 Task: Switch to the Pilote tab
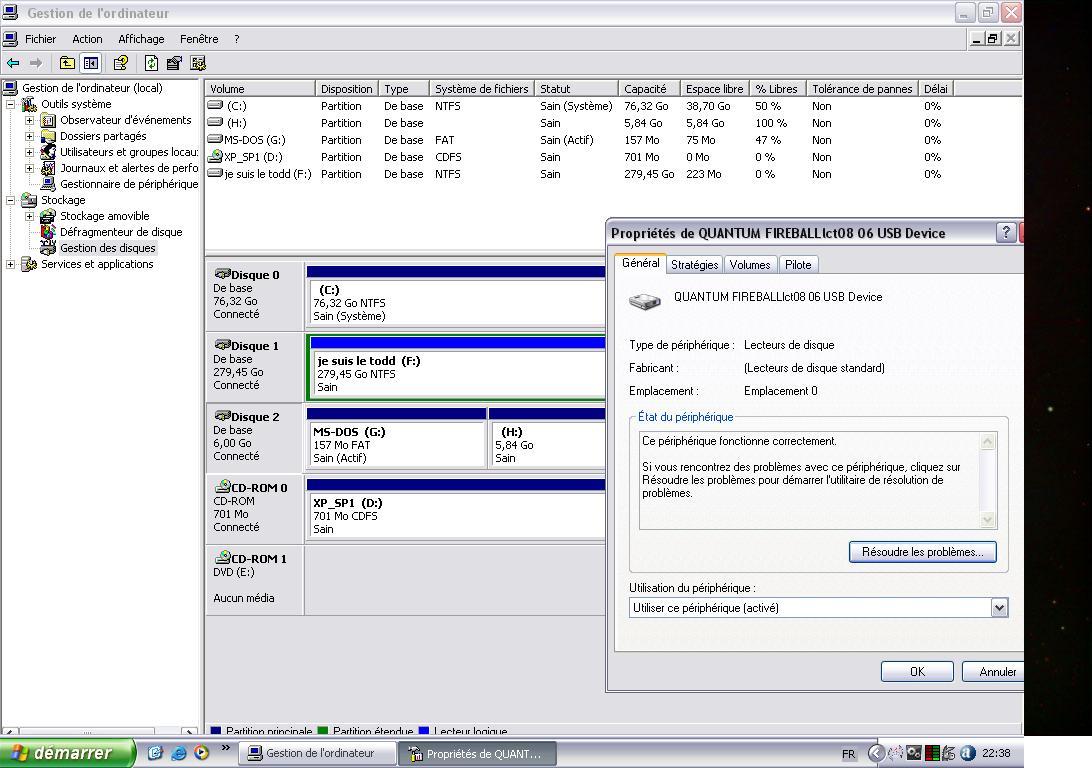(x=798, y=265)
